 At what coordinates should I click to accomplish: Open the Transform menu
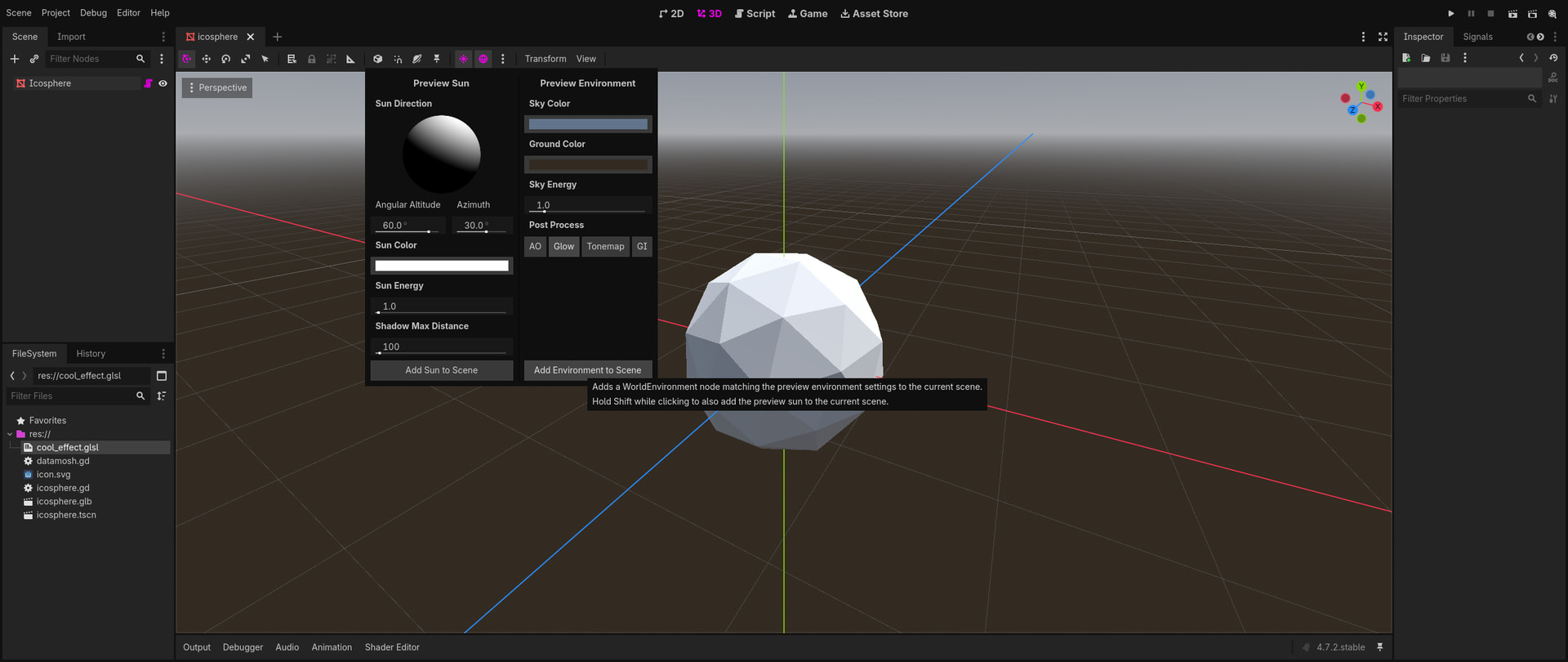pyautogui.click(x=546, y=59)
